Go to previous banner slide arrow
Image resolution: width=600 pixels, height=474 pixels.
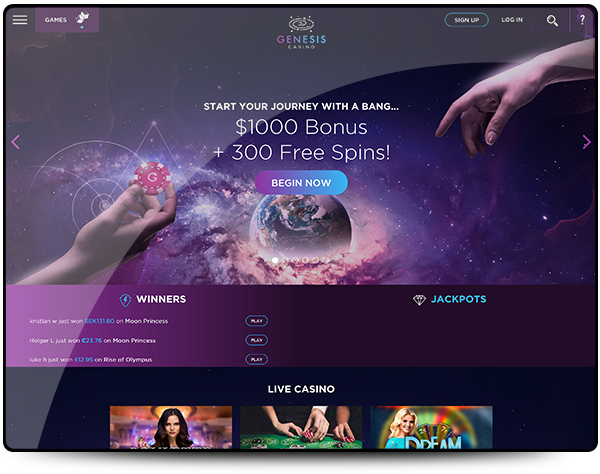16,142
